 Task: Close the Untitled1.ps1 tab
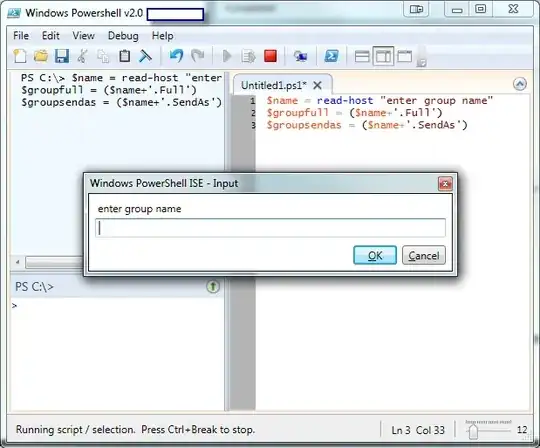[x=318, y=85]
